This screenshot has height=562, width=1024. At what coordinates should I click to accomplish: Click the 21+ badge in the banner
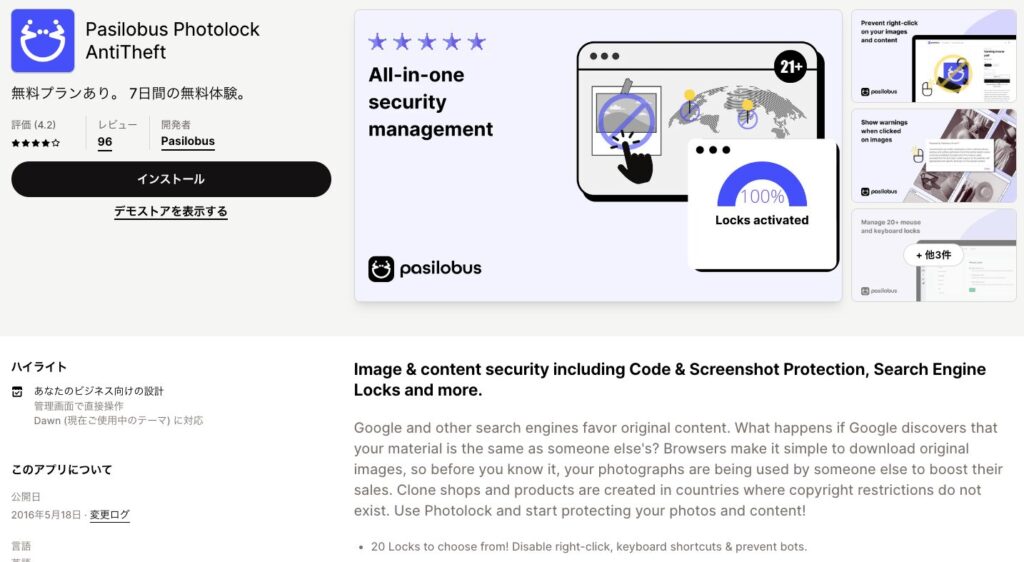pos(790,67)
